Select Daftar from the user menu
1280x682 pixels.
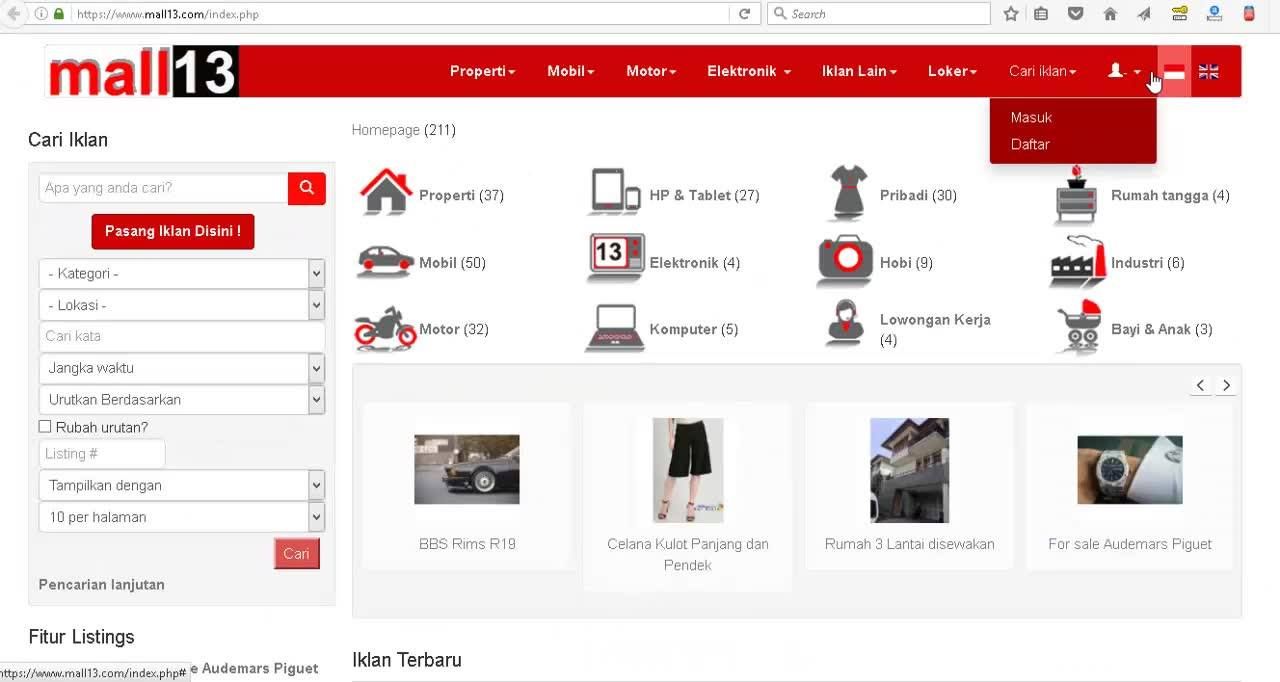[x=1030, y=144]
